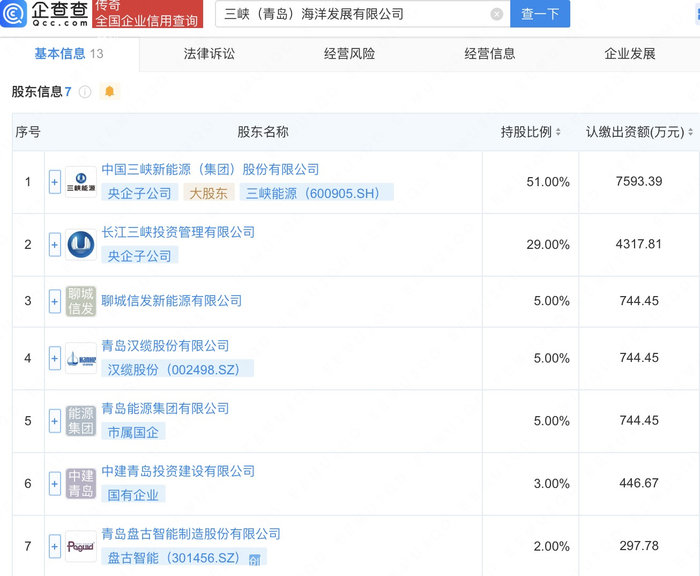
Task: Expand row 1 shareholder details
Action: point(55,182)
